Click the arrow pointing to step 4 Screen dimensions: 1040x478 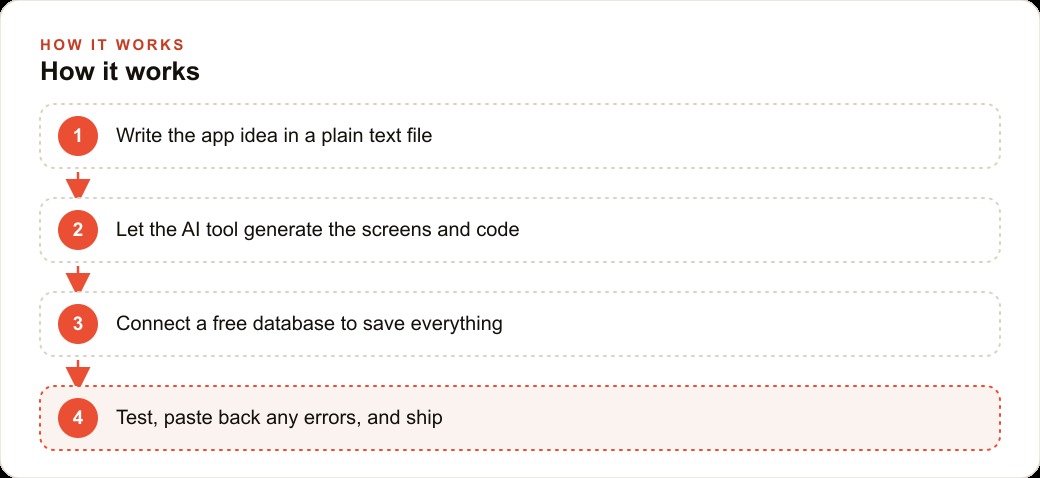click(x=78, y=373)
